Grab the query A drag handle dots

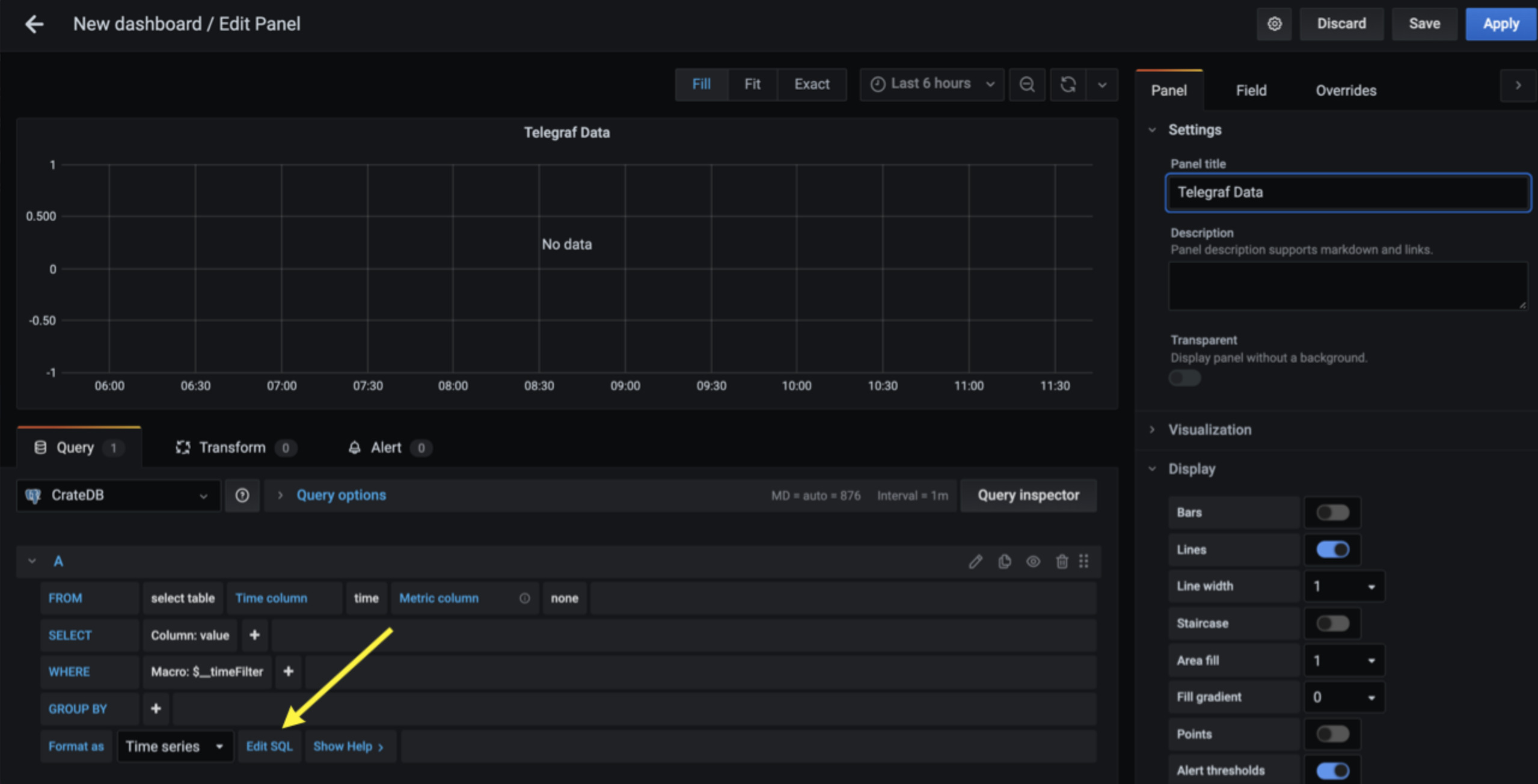click(x=1083, y=562)
